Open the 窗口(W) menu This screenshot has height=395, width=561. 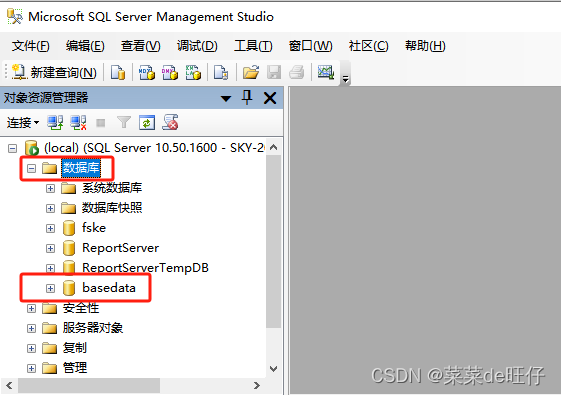click(x=311, y=46)
